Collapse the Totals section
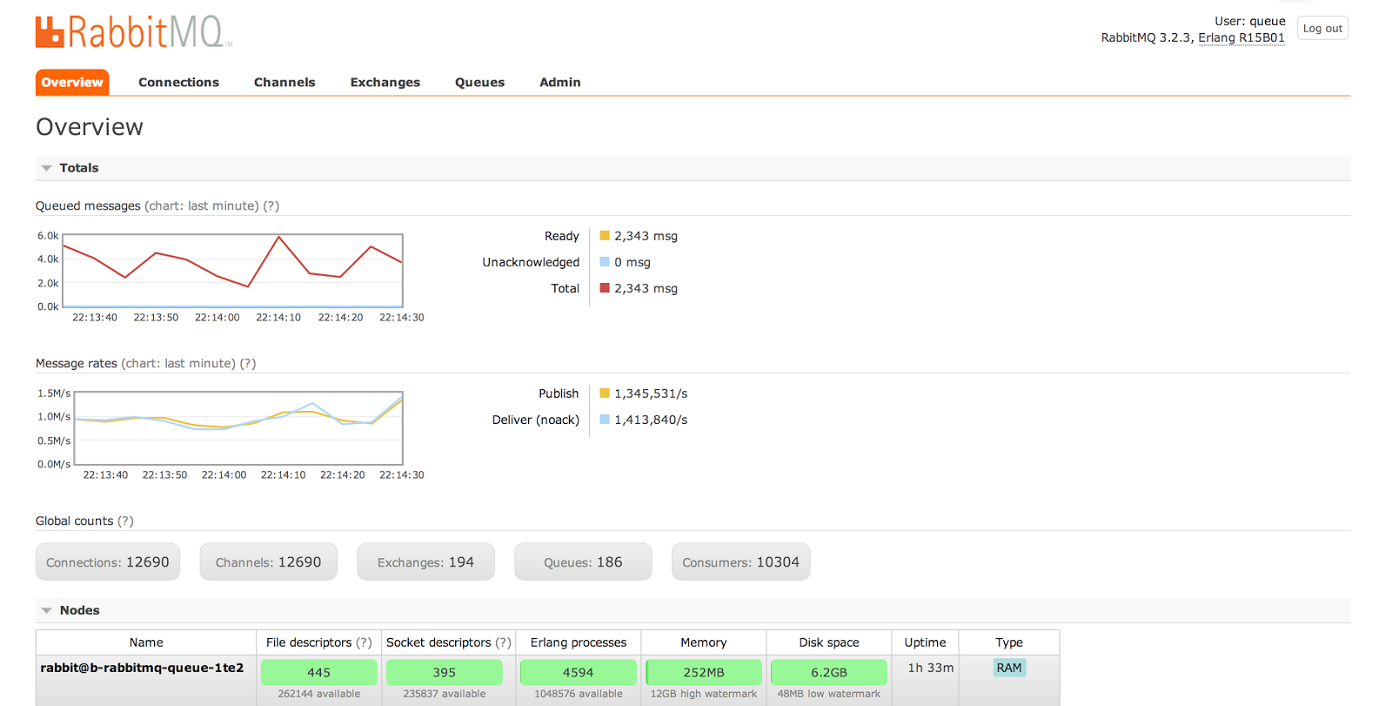This screenshot has width=1392, height=706. tap(46, 167)
